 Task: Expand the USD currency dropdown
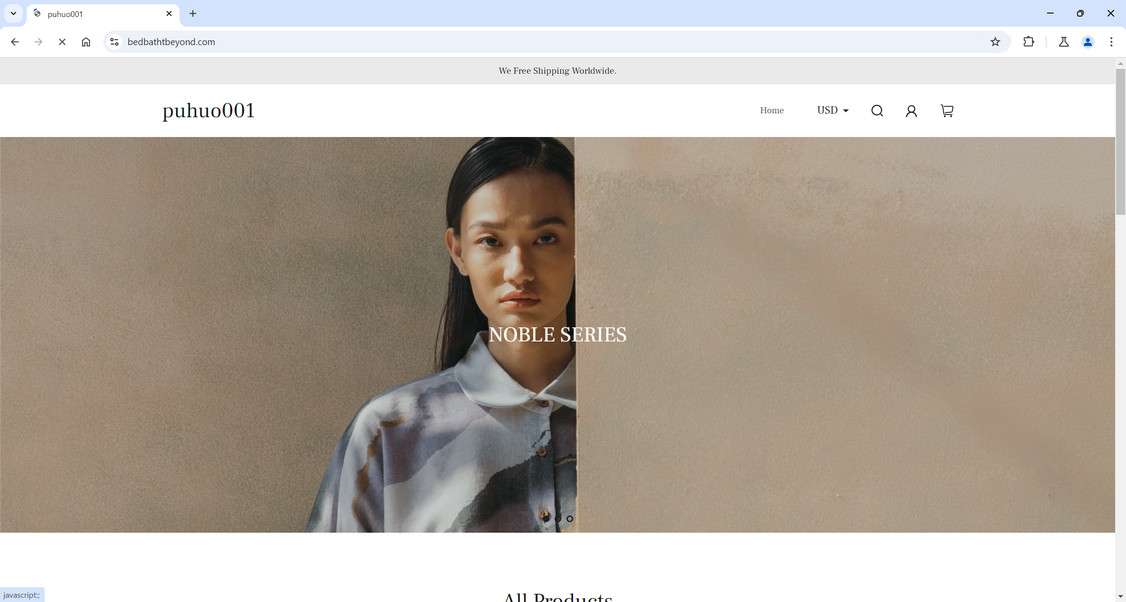click(x=832, y=110)
